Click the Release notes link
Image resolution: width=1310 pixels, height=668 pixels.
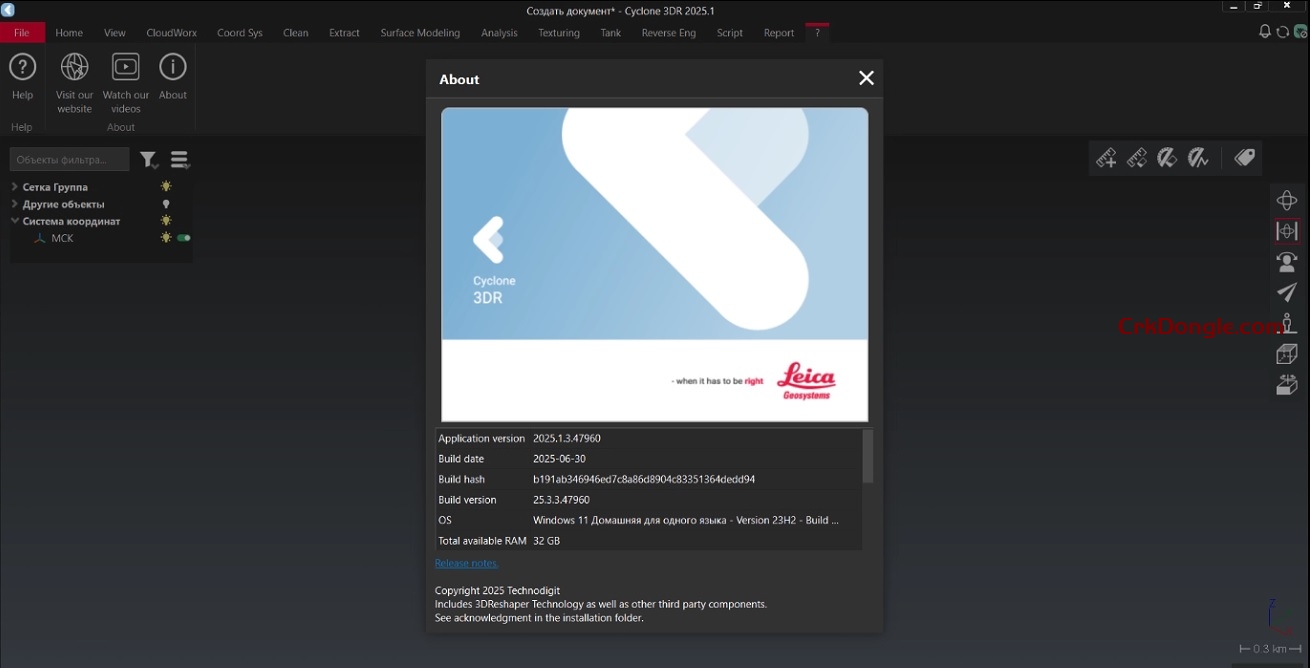tap(466, 563)
